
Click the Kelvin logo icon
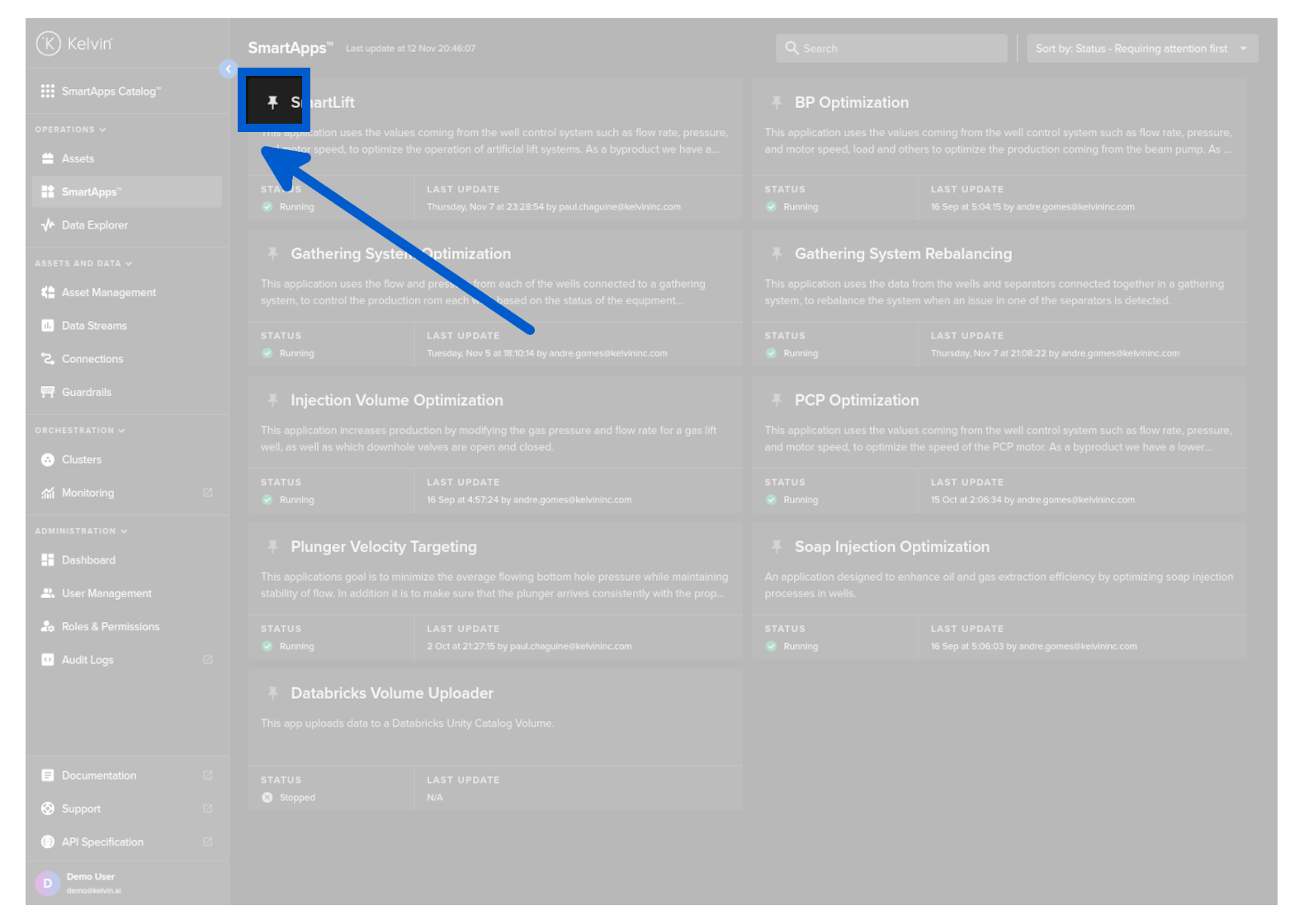pyautogui.click(x=49, y=44)
